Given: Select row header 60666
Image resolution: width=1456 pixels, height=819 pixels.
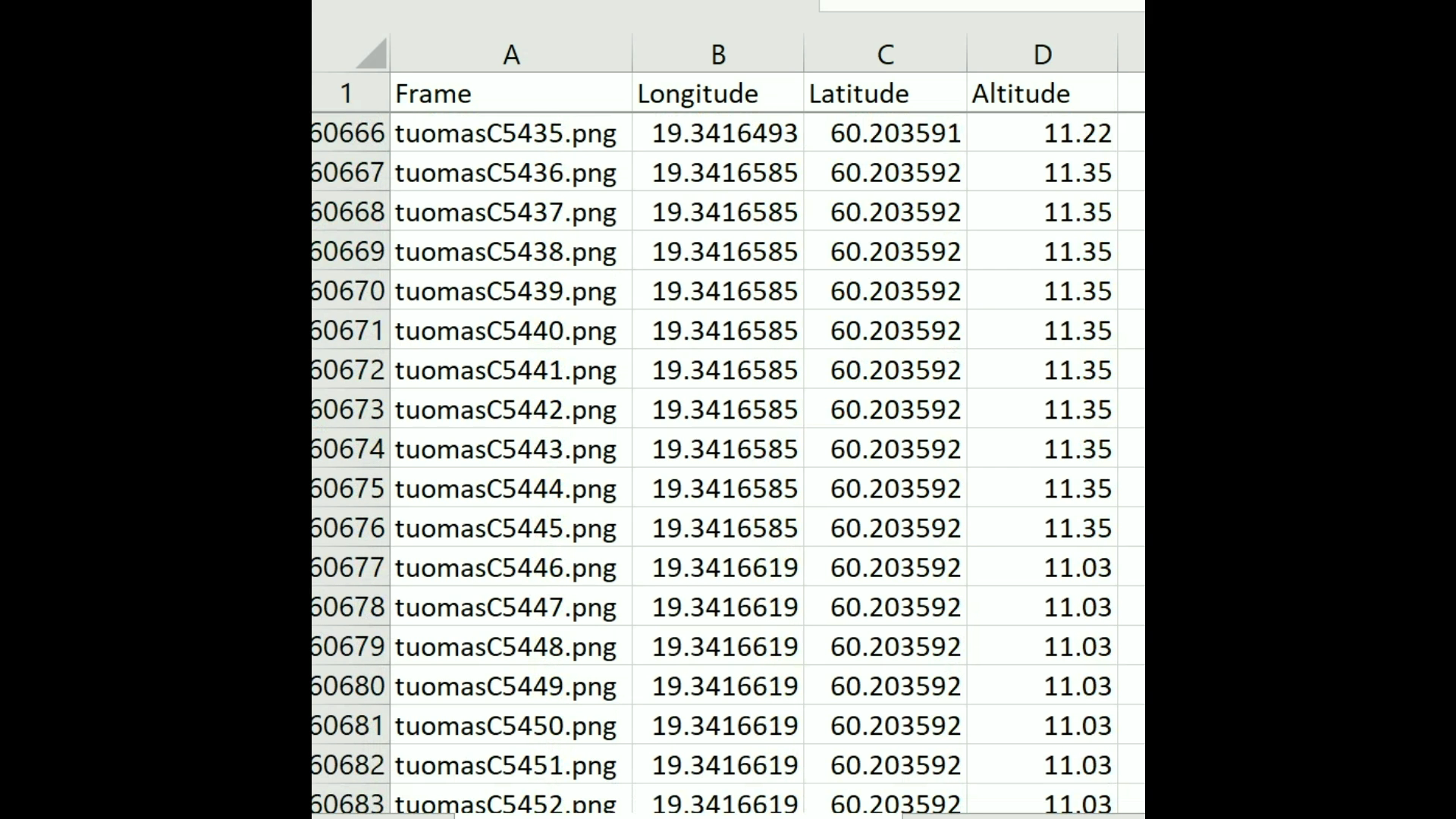Looking at the screenshot, I should [x=350, y=133].
